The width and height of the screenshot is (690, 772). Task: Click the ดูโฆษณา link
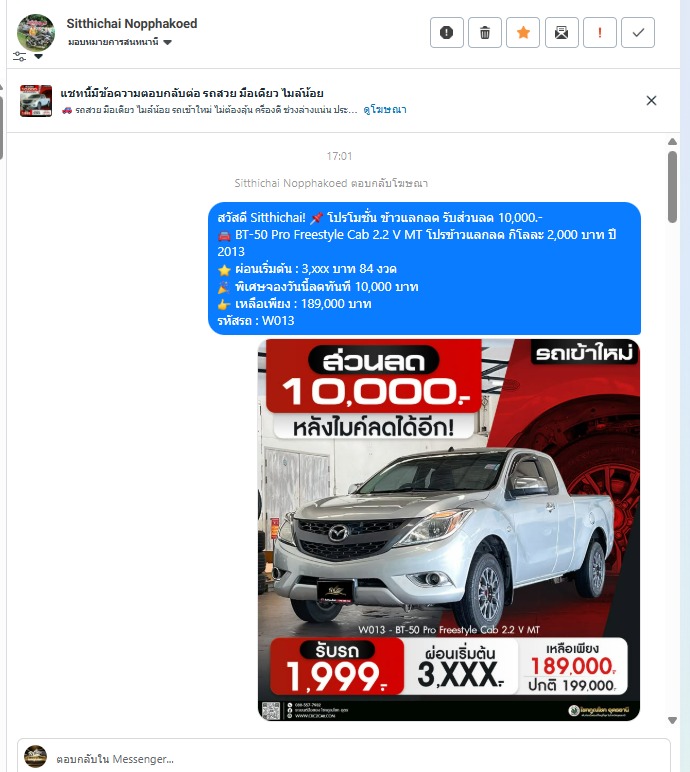(x=385, y=109)
